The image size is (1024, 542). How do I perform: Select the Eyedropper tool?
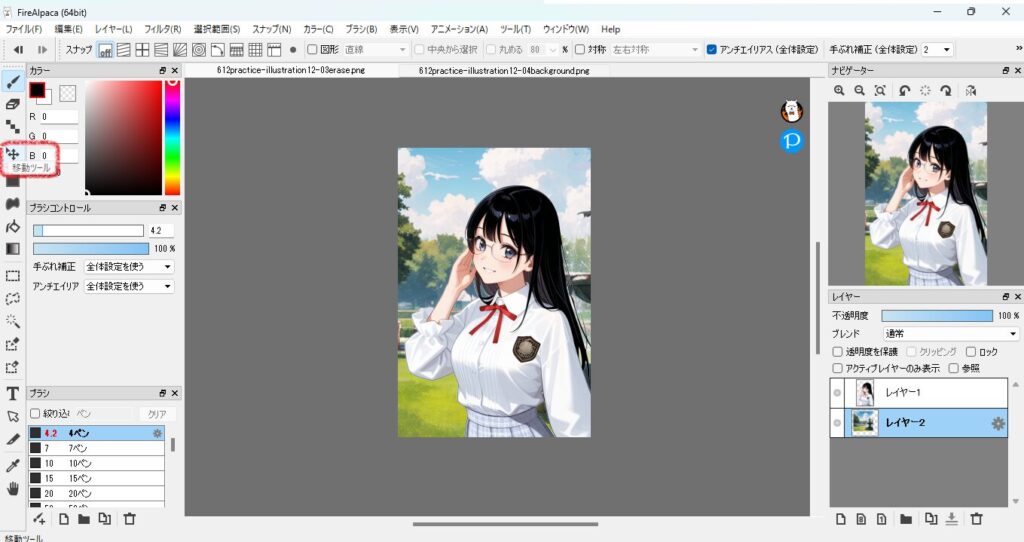(x=12, y=465)
